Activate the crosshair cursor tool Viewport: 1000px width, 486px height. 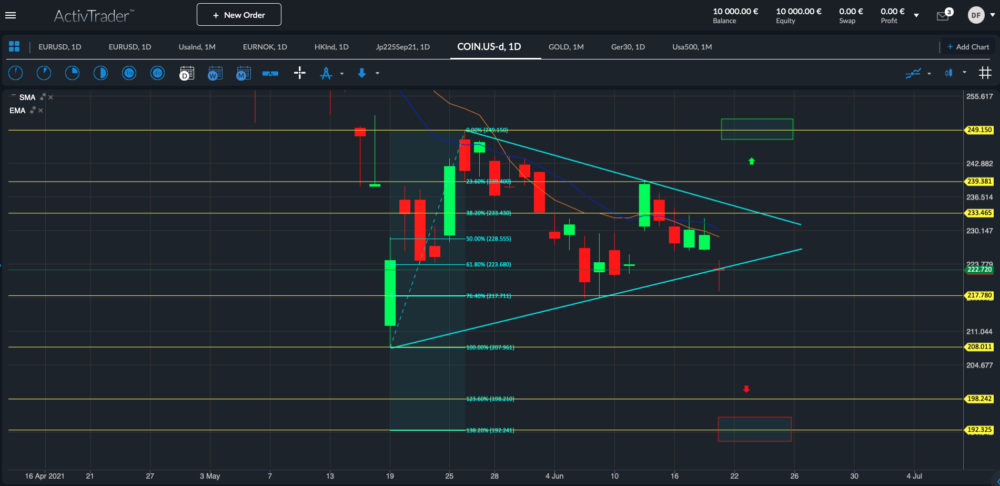(299, 73)
